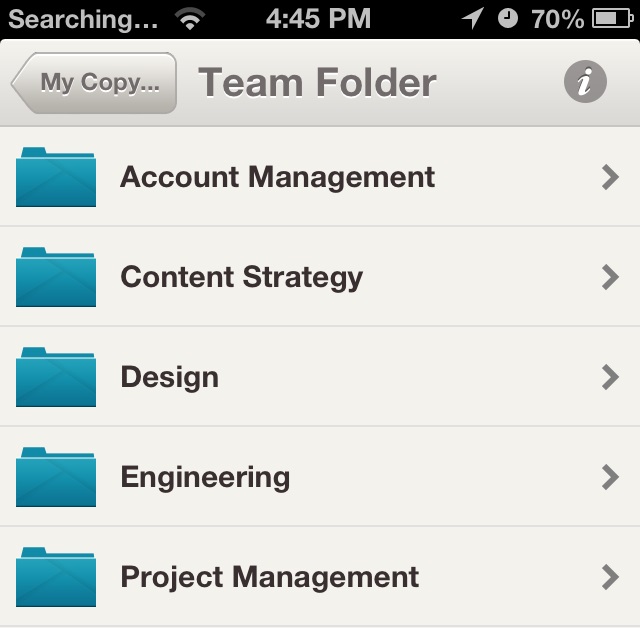This screenshot has height=628, width=640.
Task: Tap the battery indicator icon
Action: [613, 19]
